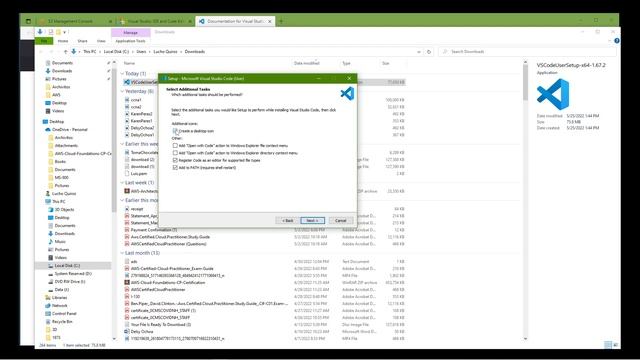
Task: Select Pictures in Quick access sidebar
Action: coord(59,79)
